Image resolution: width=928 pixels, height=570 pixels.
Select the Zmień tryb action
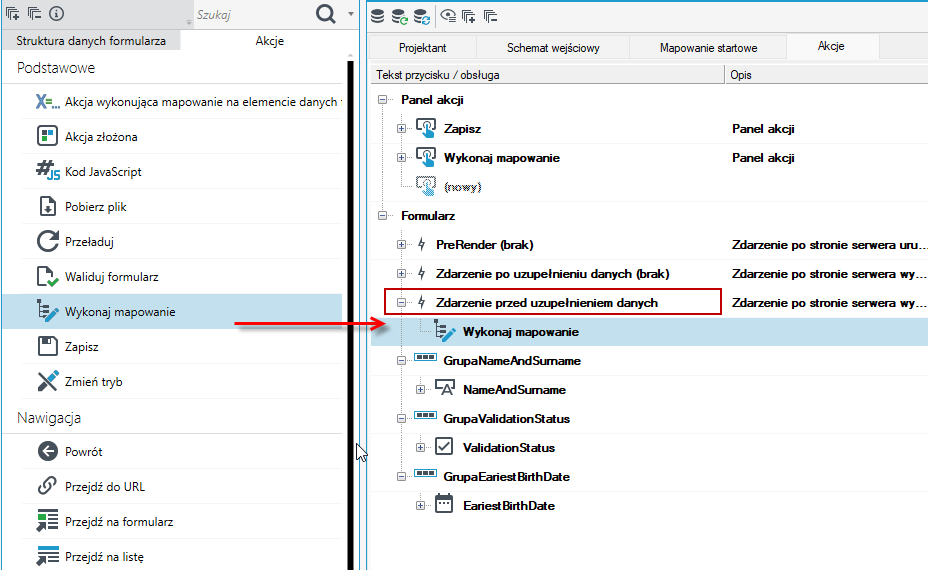click(182, 381)
